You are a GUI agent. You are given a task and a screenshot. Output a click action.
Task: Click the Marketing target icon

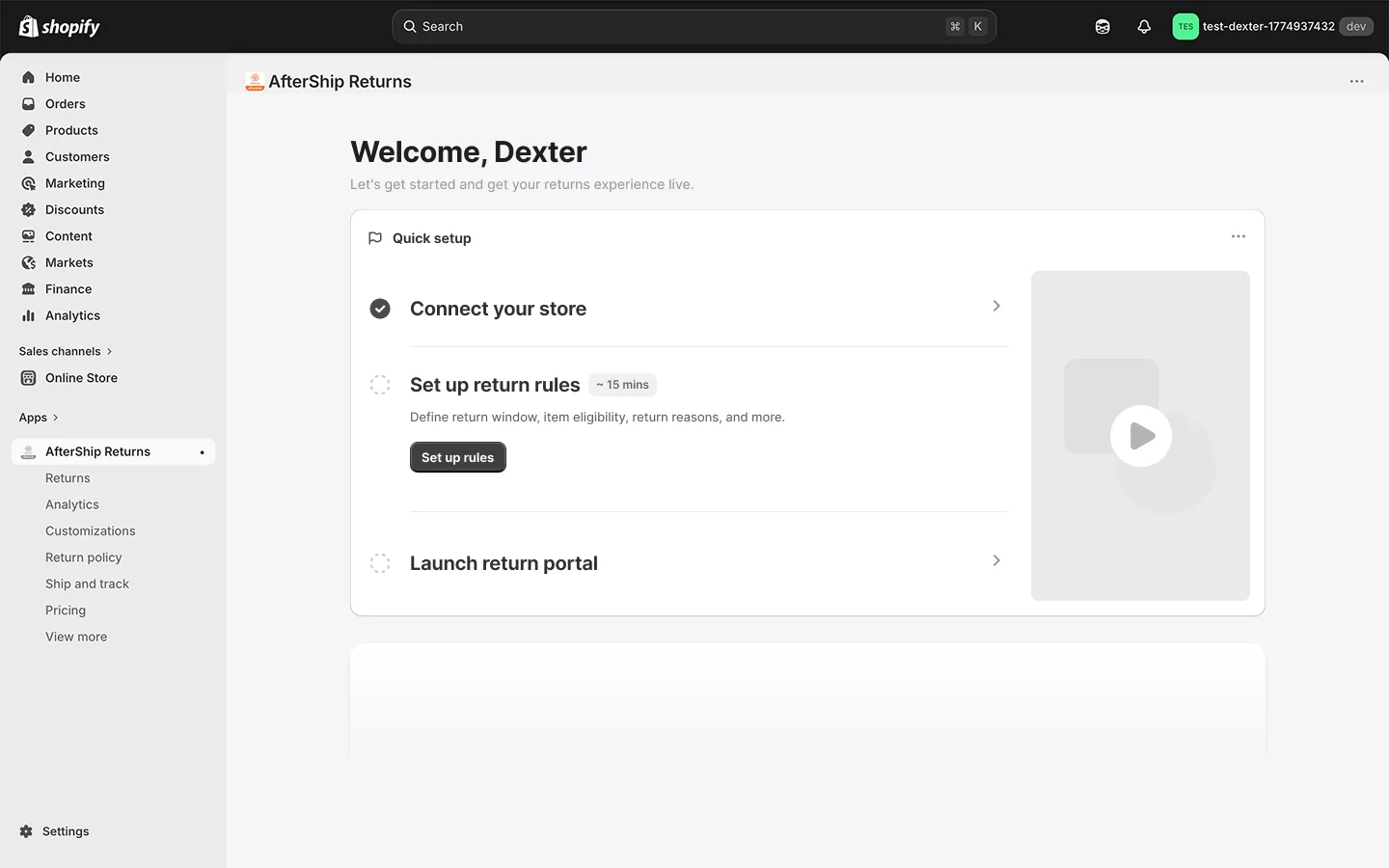[x=29, y=183]
